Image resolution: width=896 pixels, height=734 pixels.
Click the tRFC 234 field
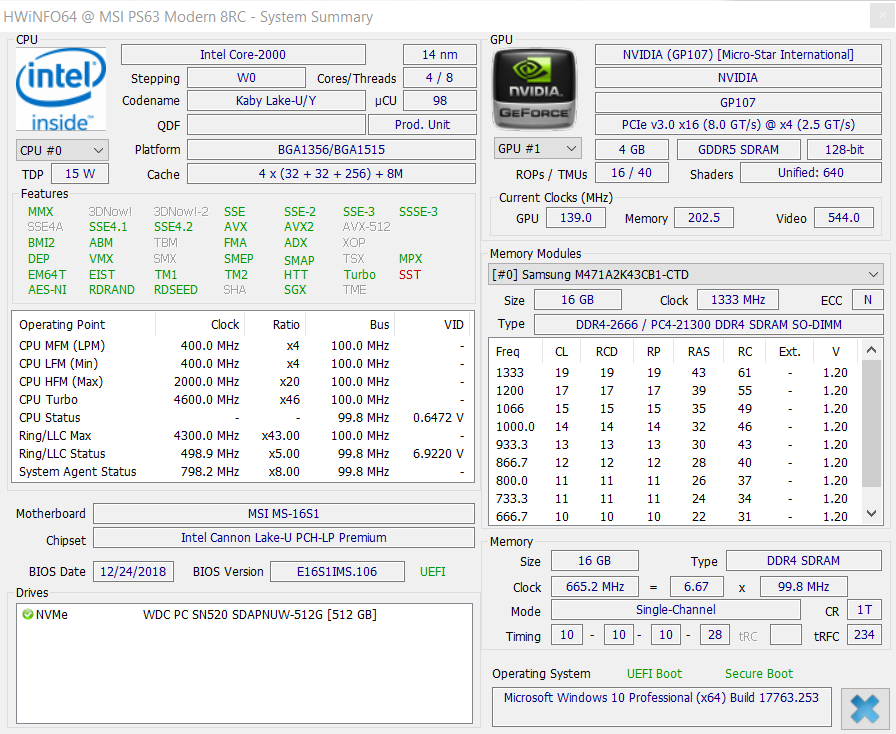(864, 635)
